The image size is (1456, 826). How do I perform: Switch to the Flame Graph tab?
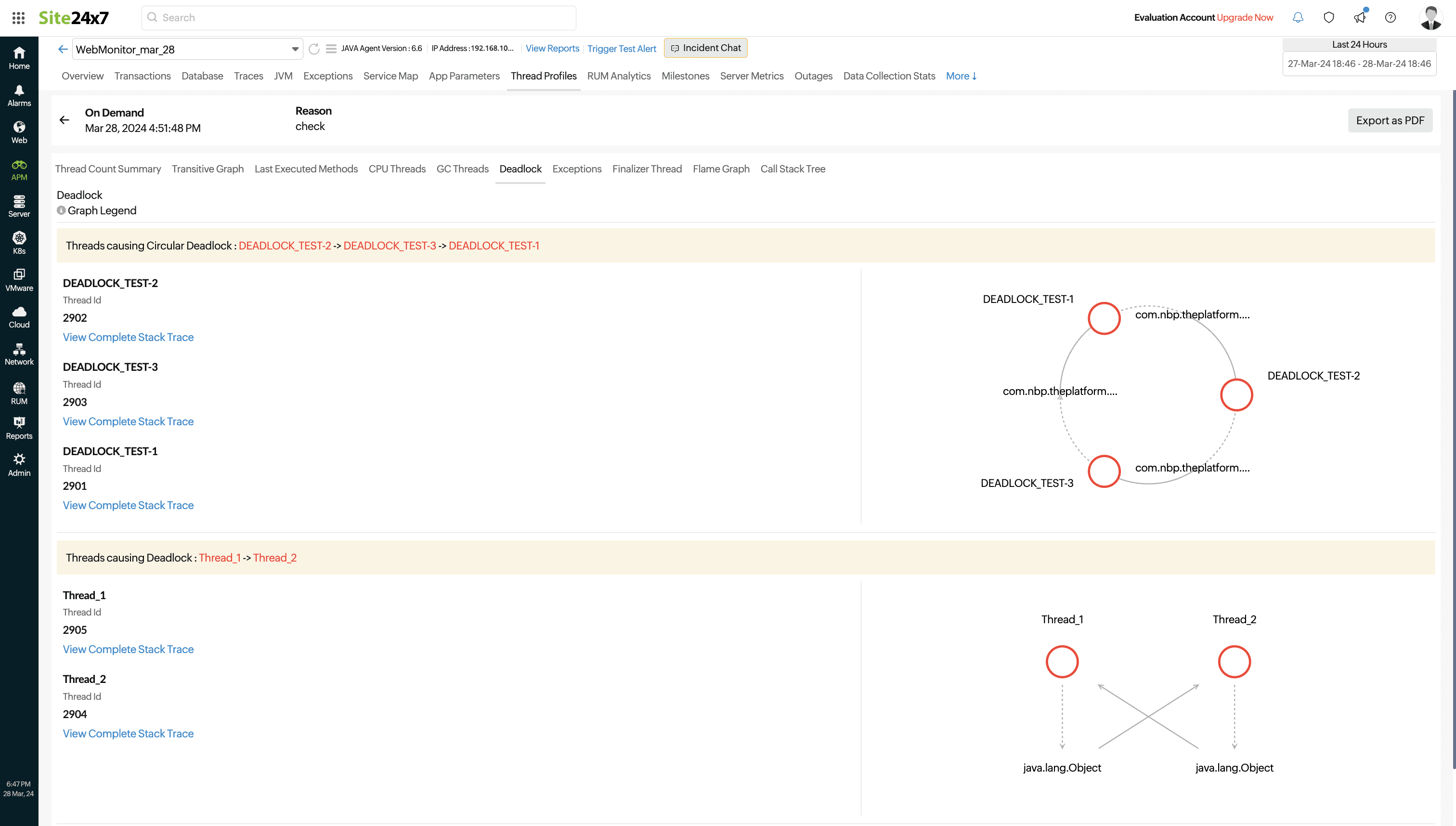(721, 169)
